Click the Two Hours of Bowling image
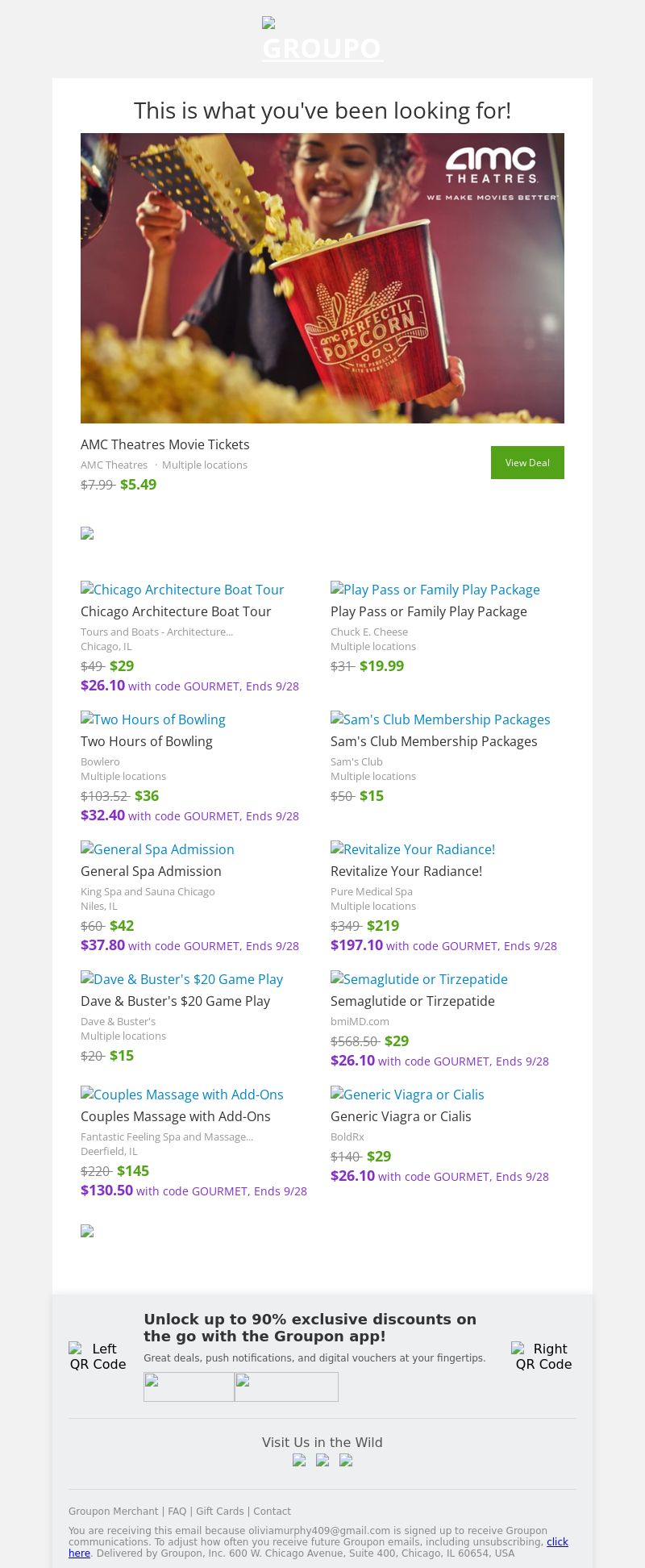 (x=153, y=719)
